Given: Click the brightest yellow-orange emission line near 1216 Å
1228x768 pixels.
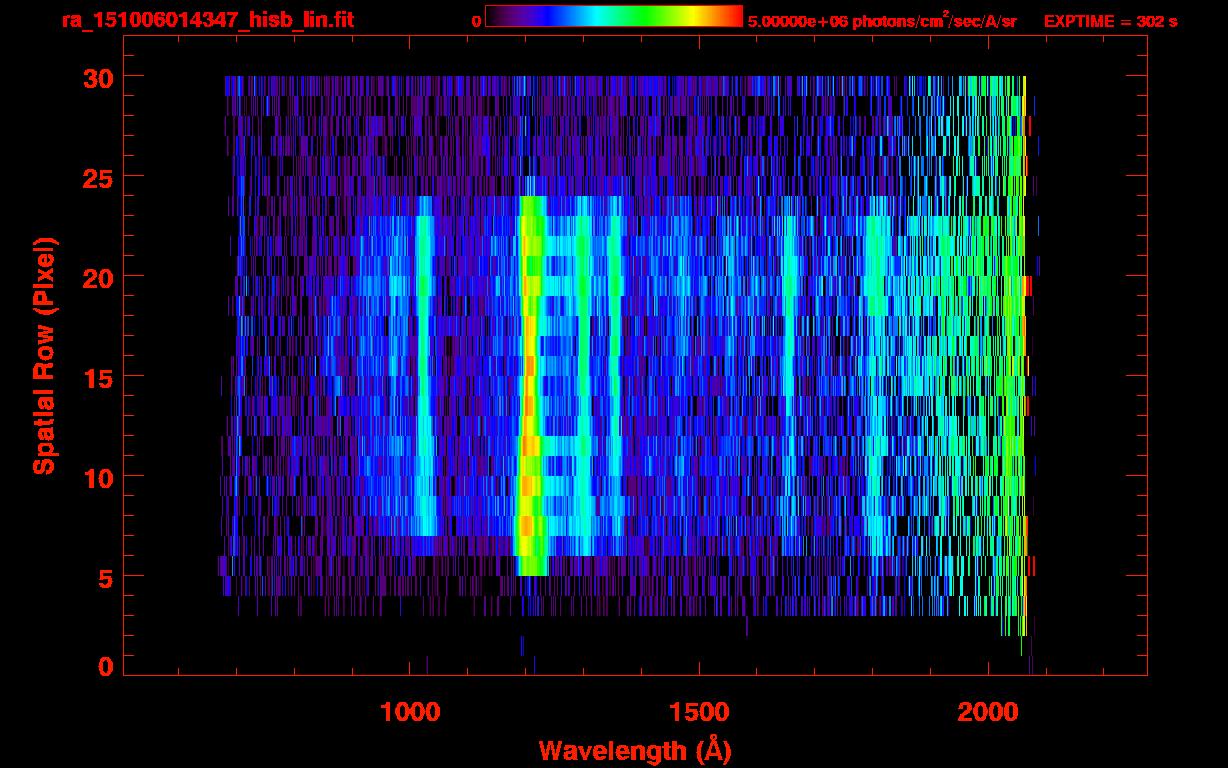Looking at the screenshot, I should coord(530,440).
